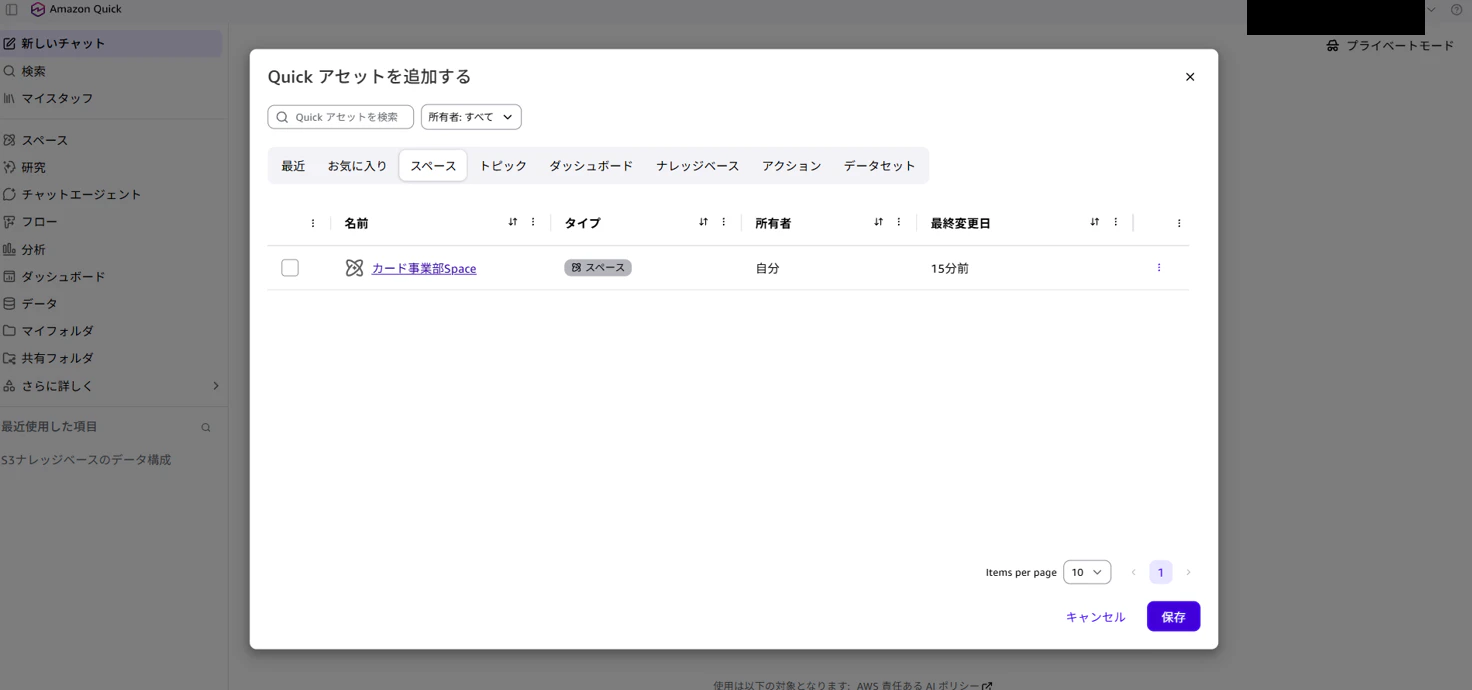Open the 名前 column options menu
Image resolution: width=1472 pixels, height=690 pixels.
533,222
